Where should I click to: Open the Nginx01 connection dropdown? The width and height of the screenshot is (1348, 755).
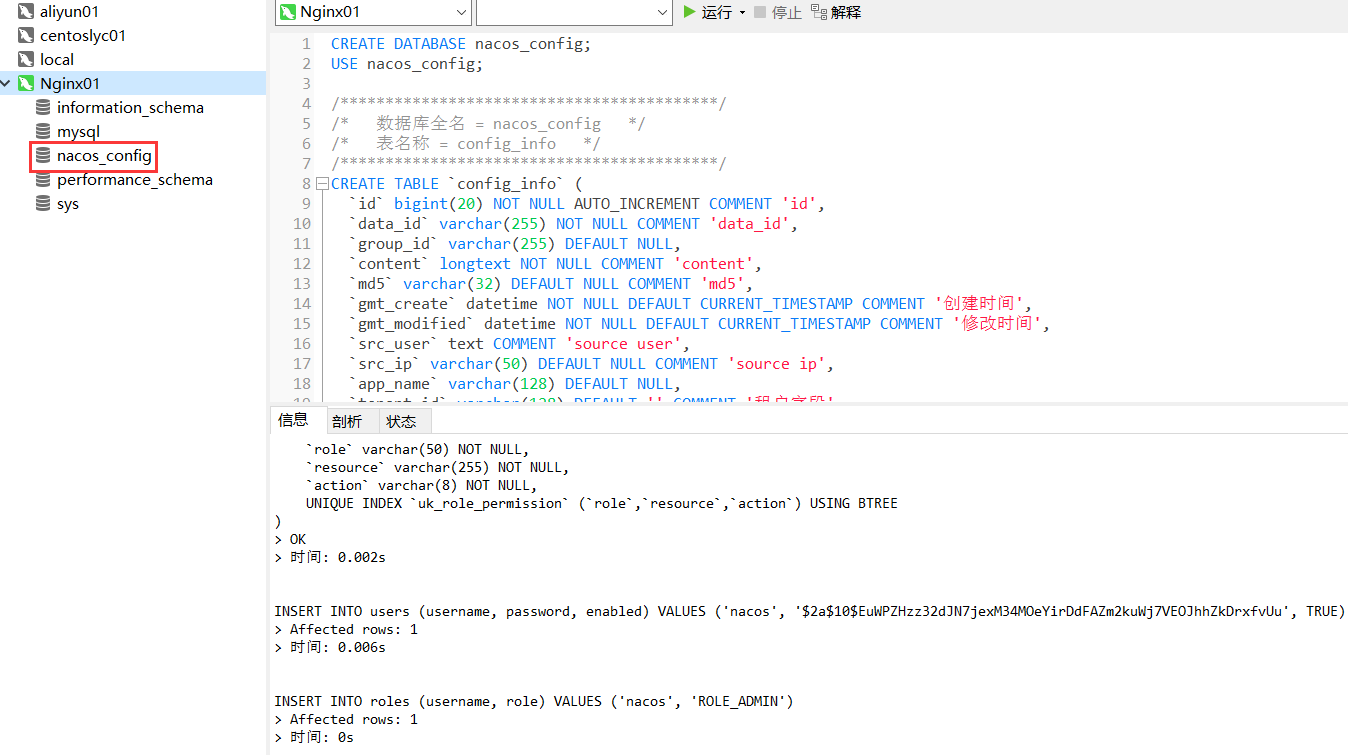tap(461, 12)
